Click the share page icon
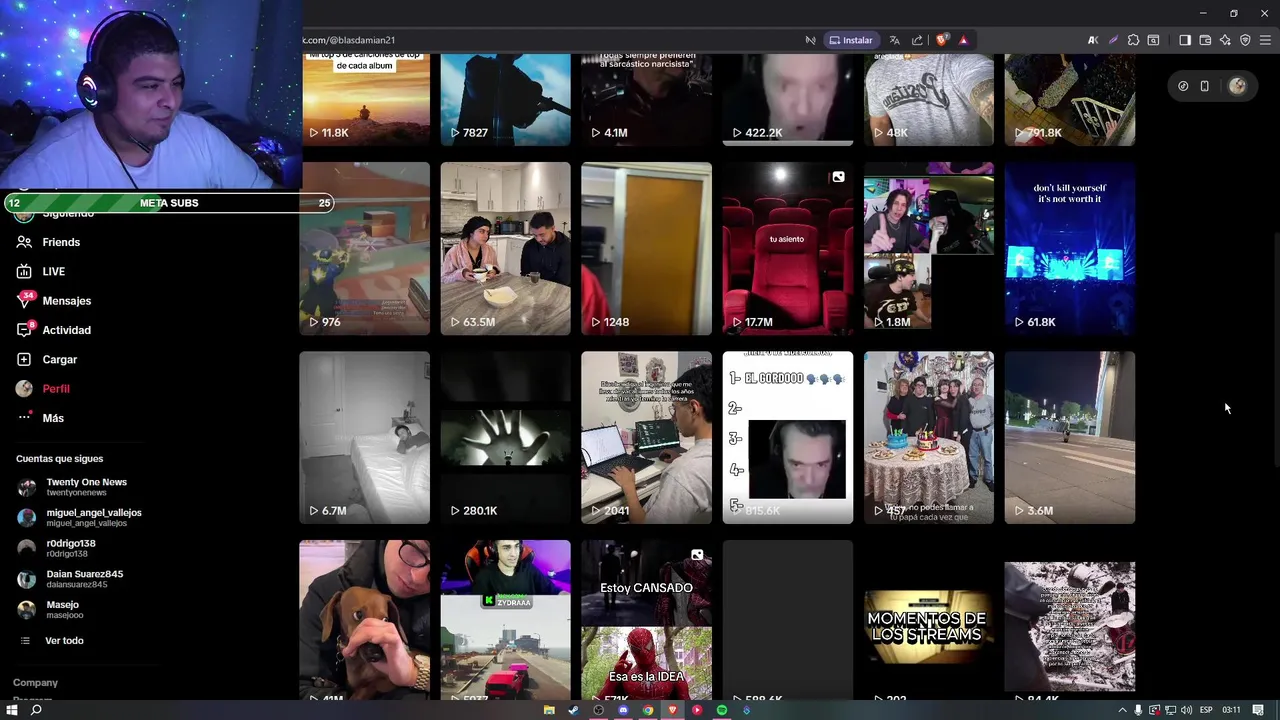The width and height of the screenshot is (1280, 720). 917,40
